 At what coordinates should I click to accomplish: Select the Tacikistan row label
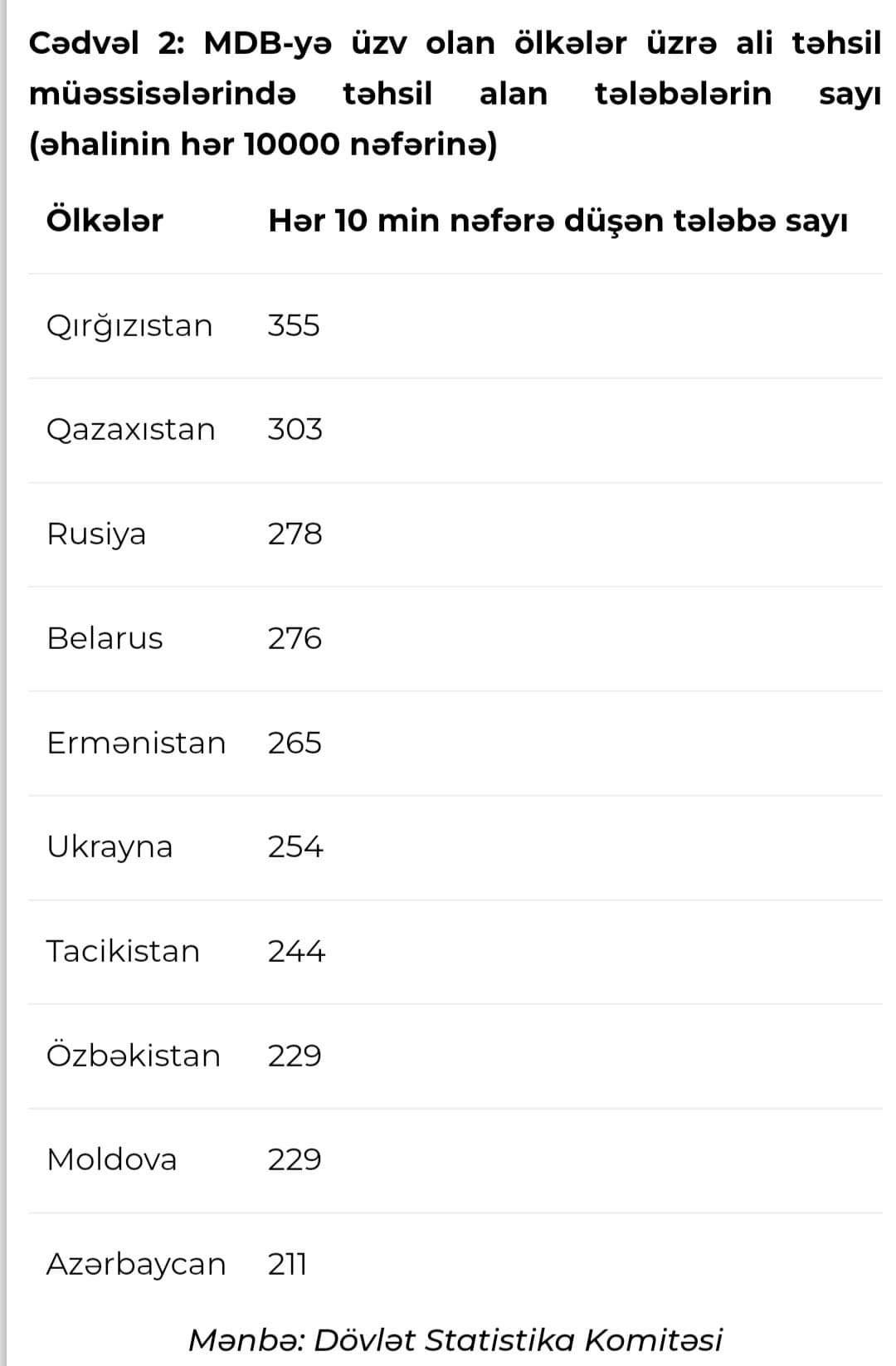click(123, 951)
